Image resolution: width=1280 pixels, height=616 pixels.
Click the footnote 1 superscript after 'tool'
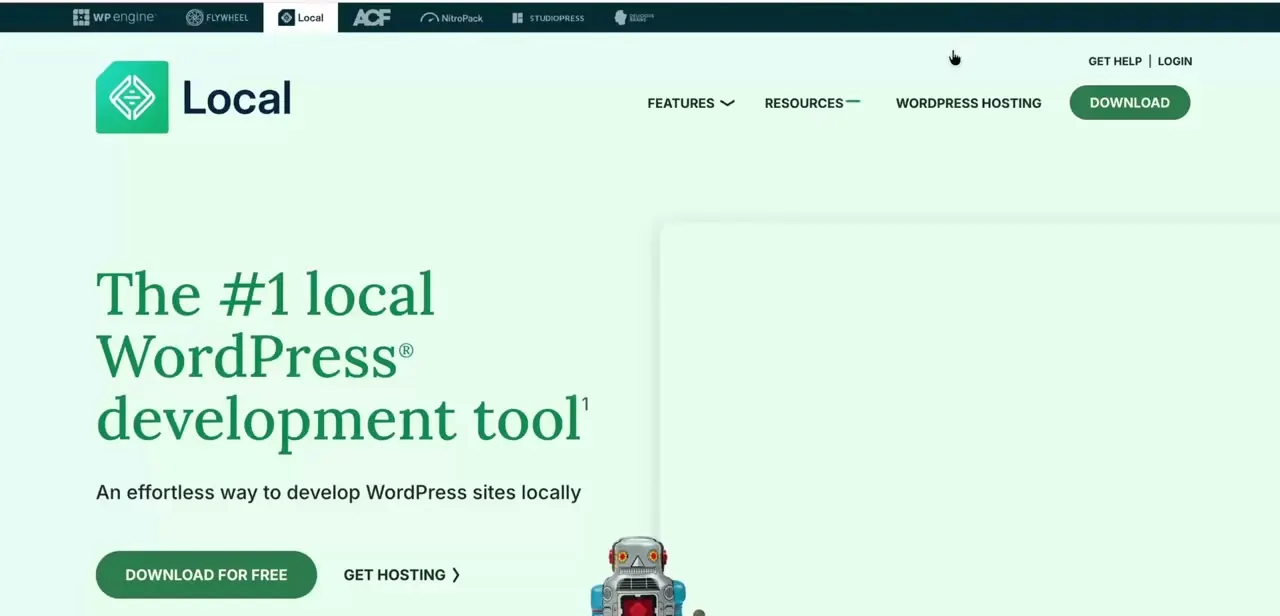pos(585,404)
